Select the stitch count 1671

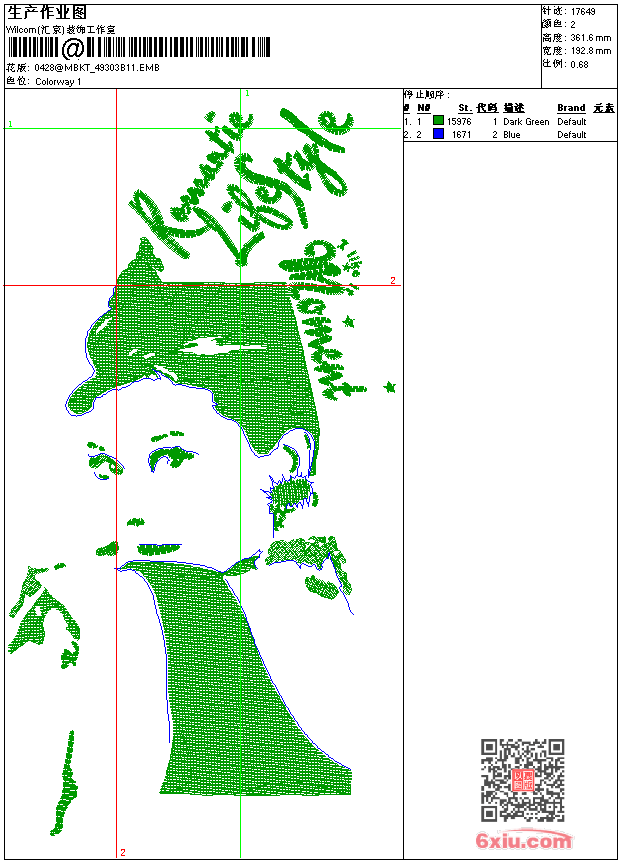[461, 135]
